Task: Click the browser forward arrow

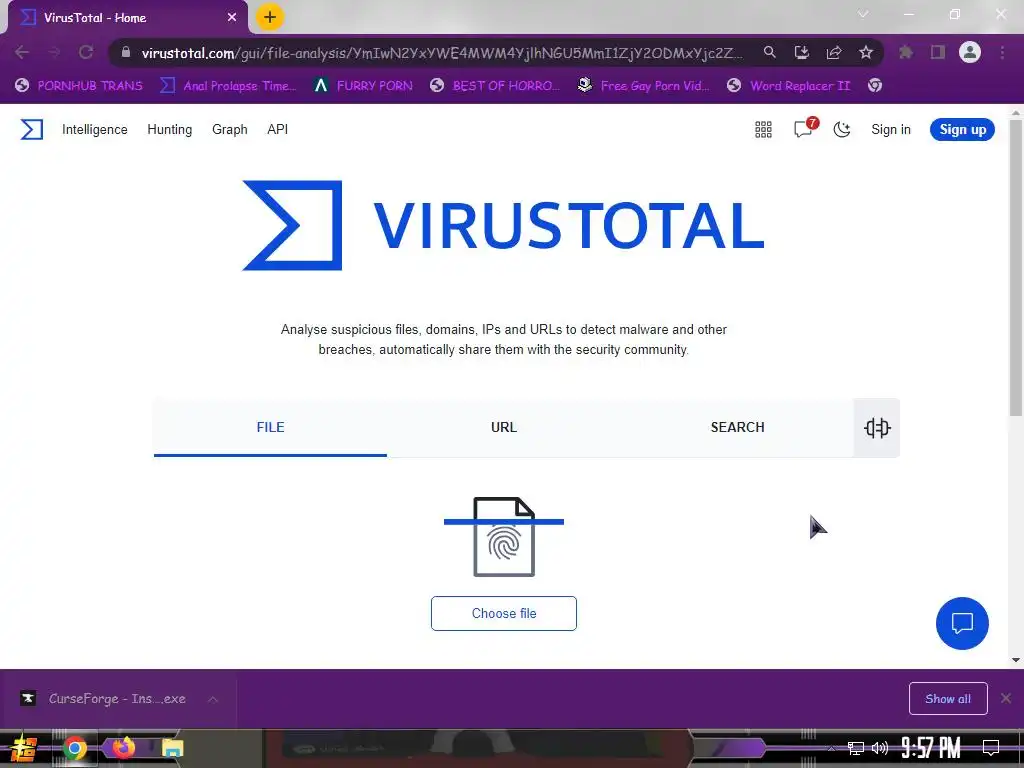Action: click(54, 52)
